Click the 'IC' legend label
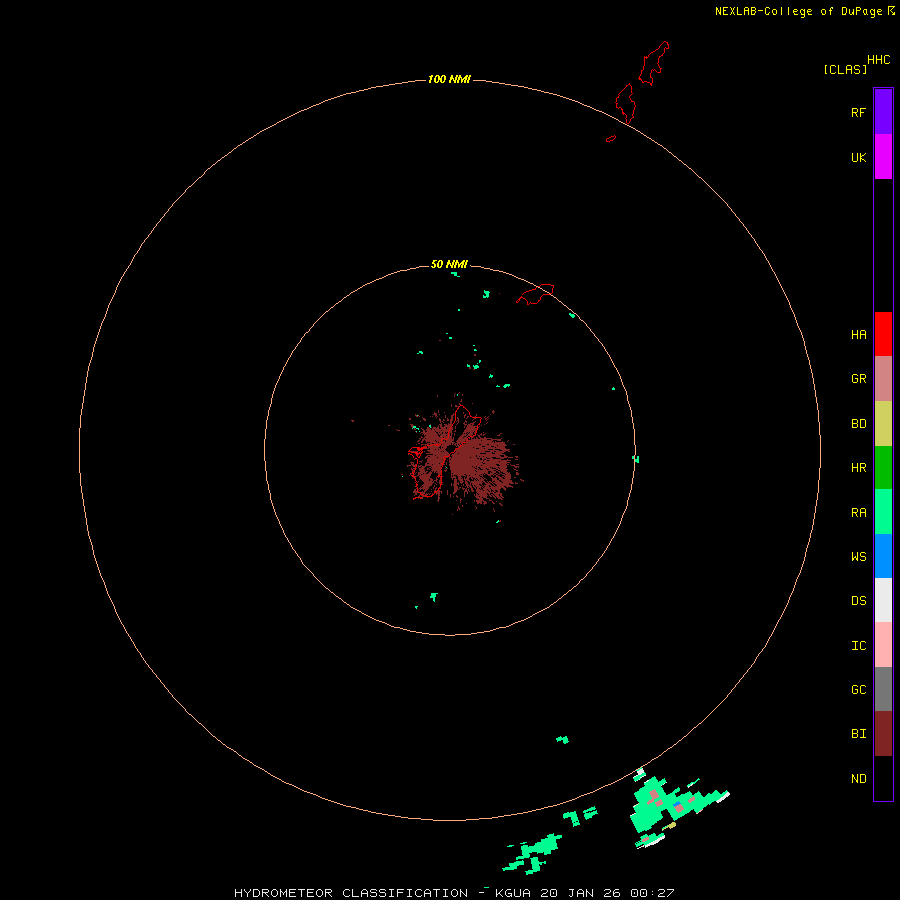This screenshot has height=900, width=900. [858, 646]
